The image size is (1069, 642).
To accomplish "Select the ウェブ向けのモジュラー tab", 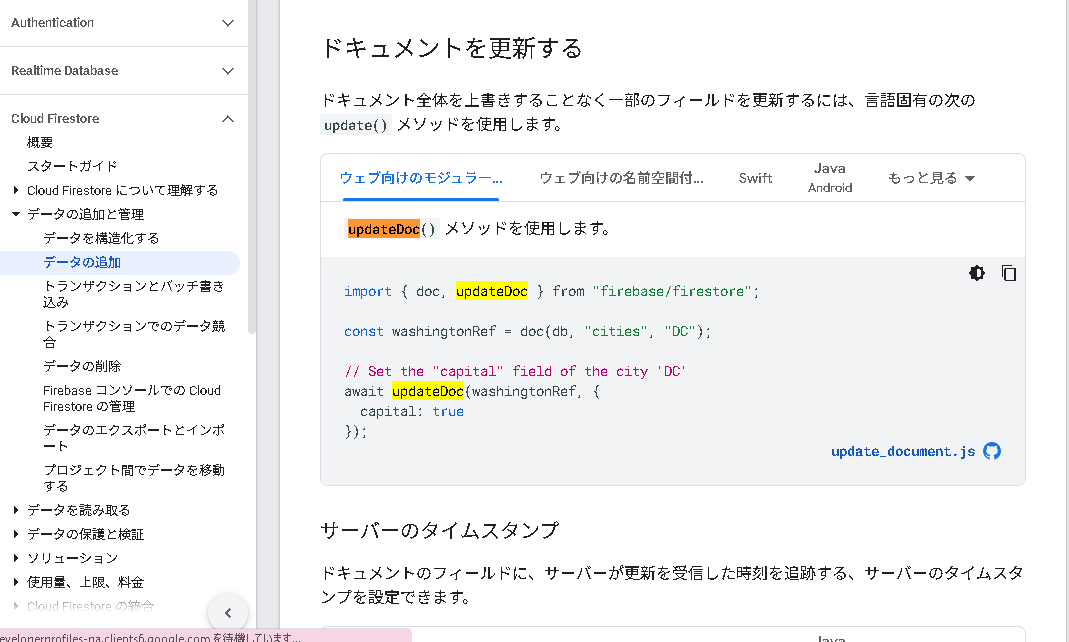I will click(x=421, y=178).
